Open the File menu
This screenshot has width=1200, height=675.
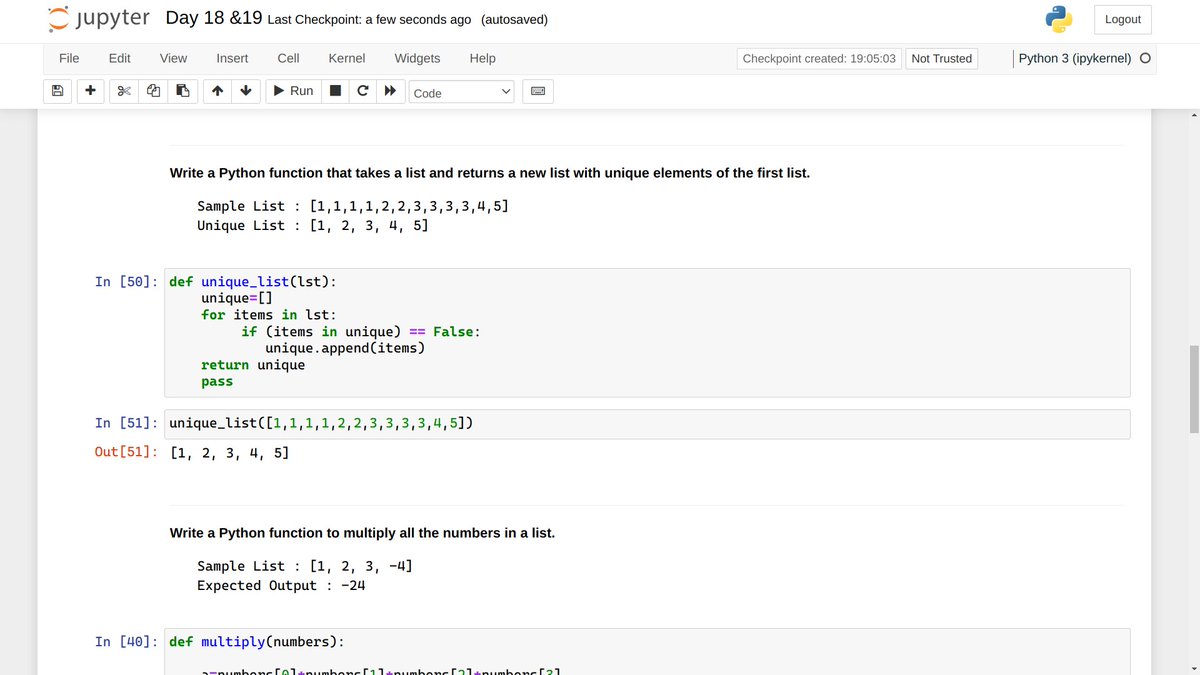point(69,58)
